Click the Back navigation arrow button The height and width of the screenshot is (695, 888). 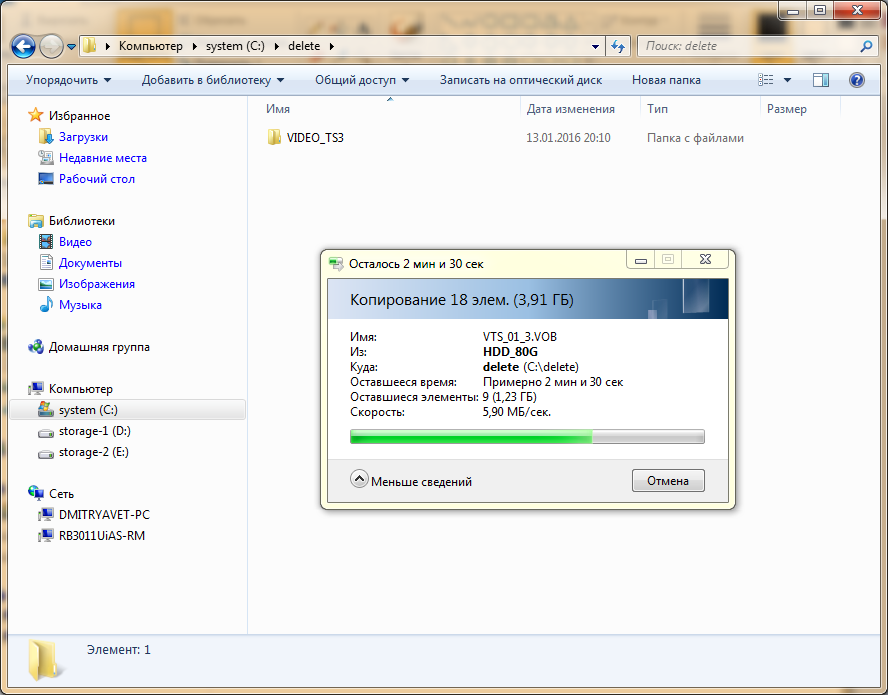pos(24,46)
